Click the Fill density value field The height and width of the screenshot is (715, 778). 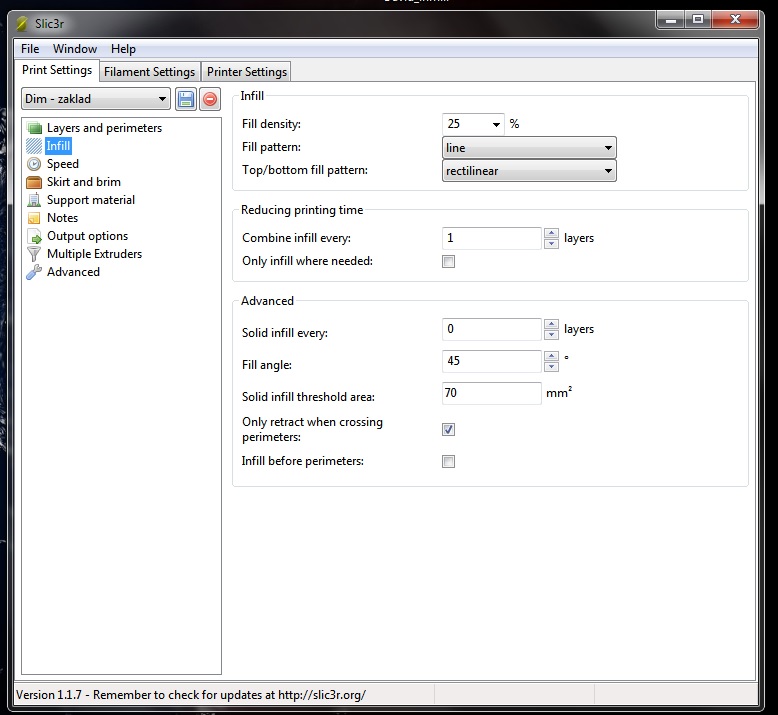pos(465,124)
